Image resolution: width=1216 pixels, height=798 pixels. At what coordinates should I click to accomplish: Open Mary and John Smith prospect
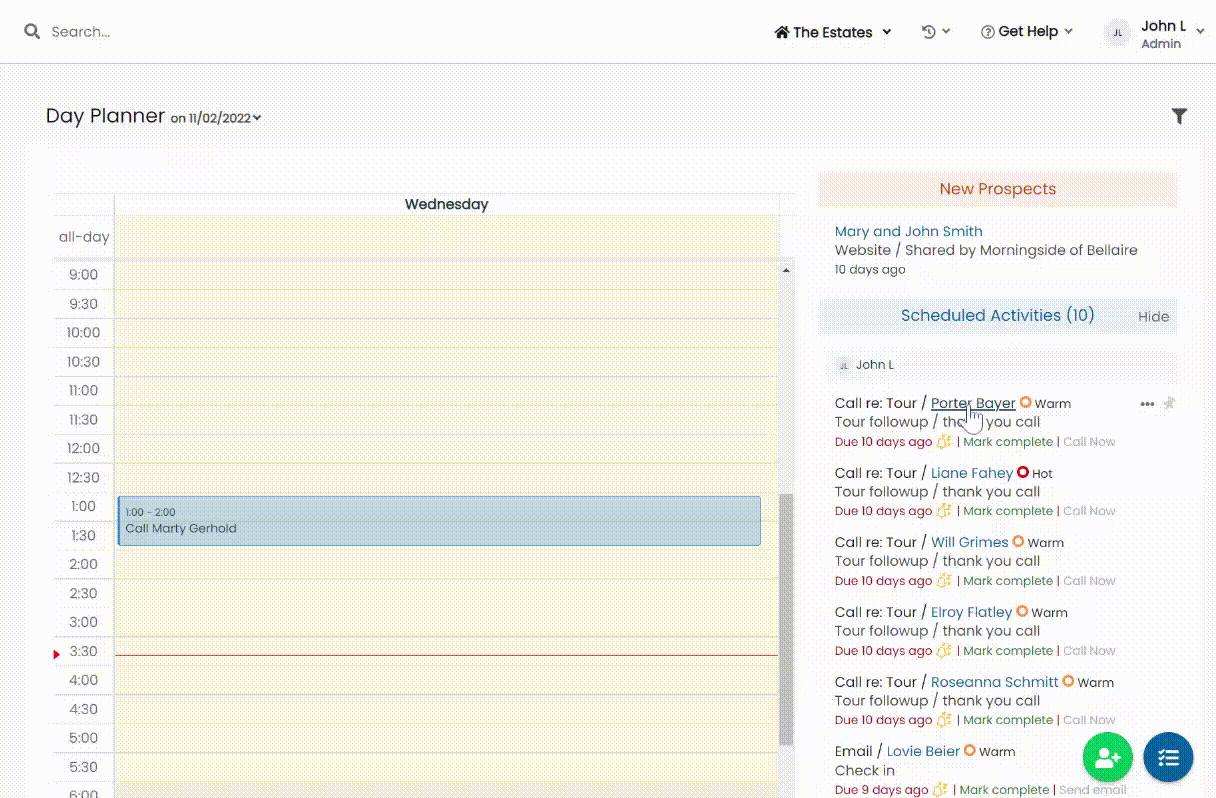click(x=908, y=231)
